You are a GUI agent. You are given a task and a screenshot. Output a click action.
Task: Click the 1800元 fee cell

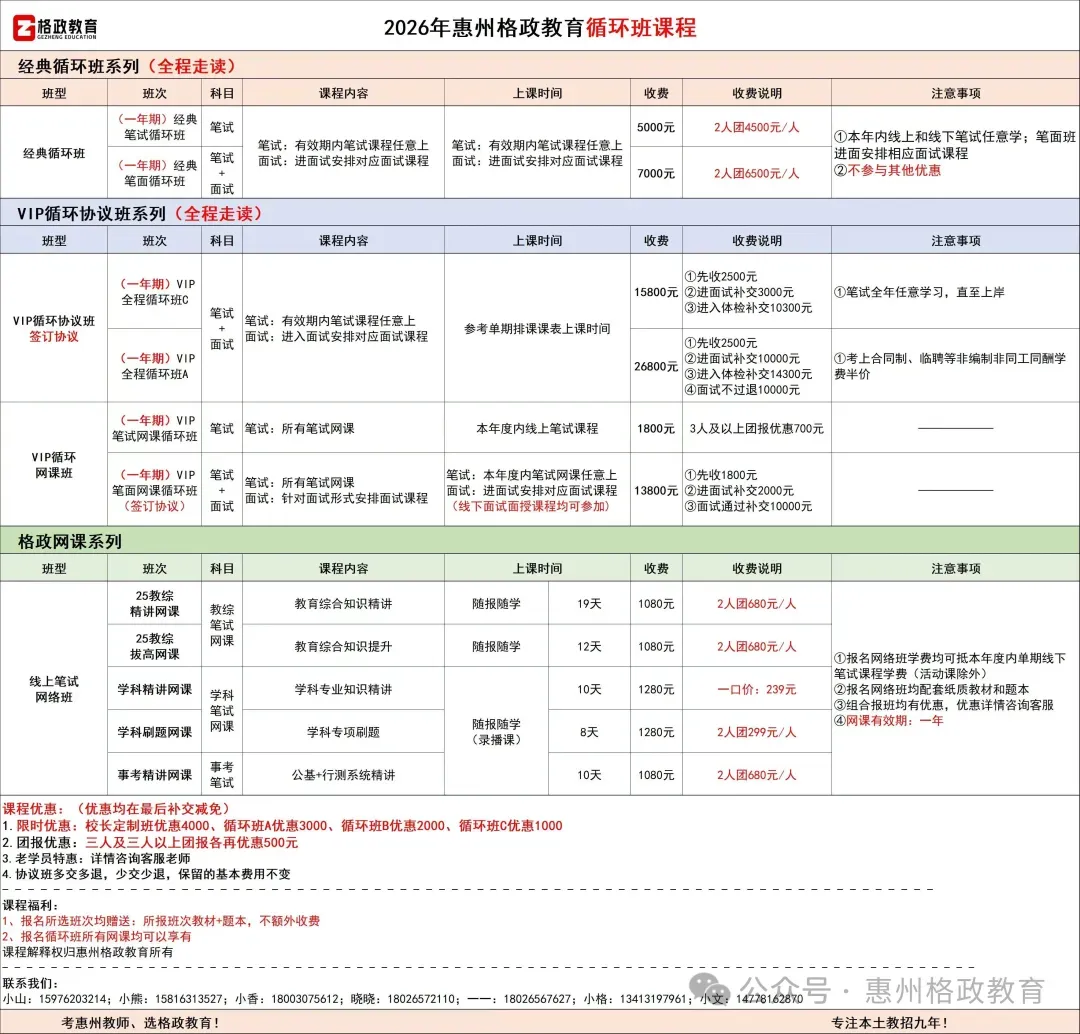(x=656, y=428)
